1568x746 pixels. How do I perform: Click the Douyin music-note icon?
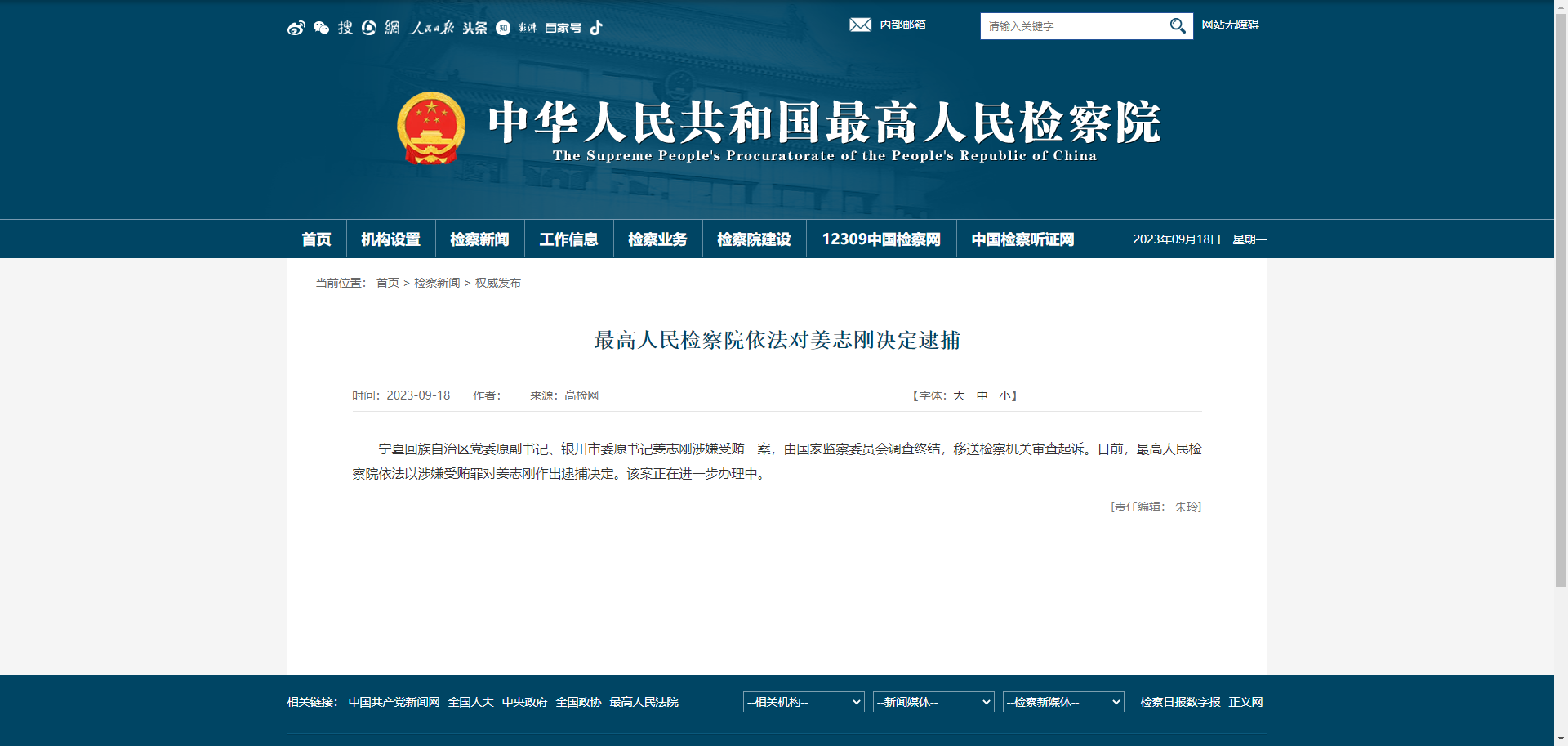(x=595, y=27)
